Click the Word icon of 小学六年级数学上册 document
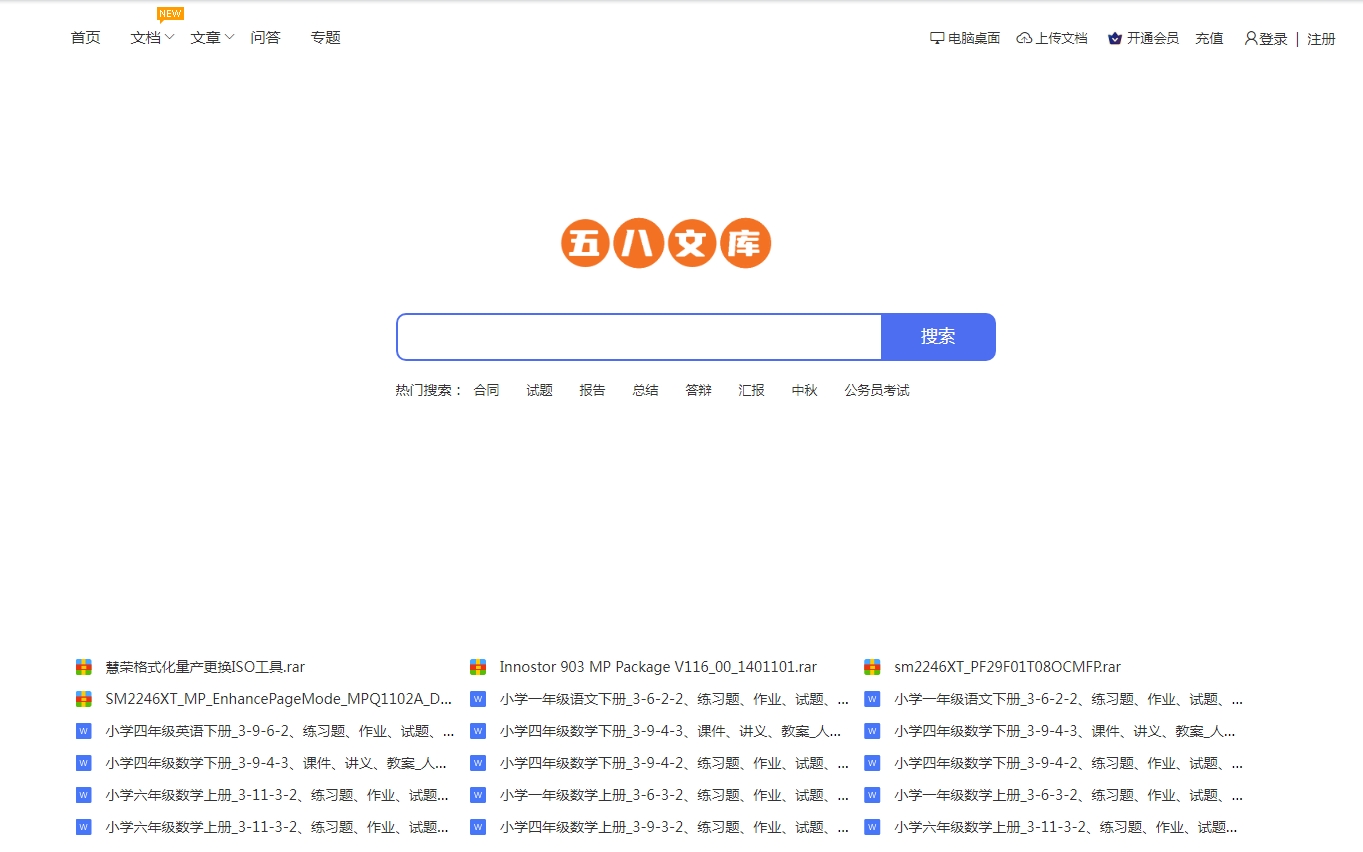Screen dimensions: 1363x852 [x=83, y=794]
